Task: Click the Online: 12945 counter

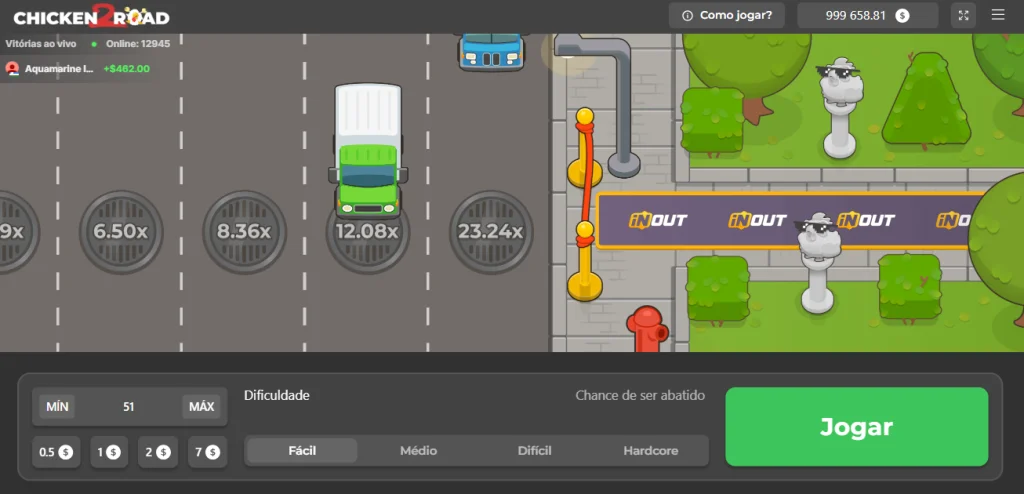Action: tap(138, 44)
